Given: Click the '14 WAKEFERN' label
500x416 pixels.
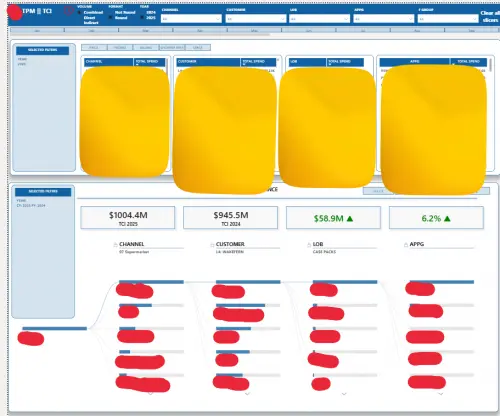Looking at the screenshot, I should [230, 252].
